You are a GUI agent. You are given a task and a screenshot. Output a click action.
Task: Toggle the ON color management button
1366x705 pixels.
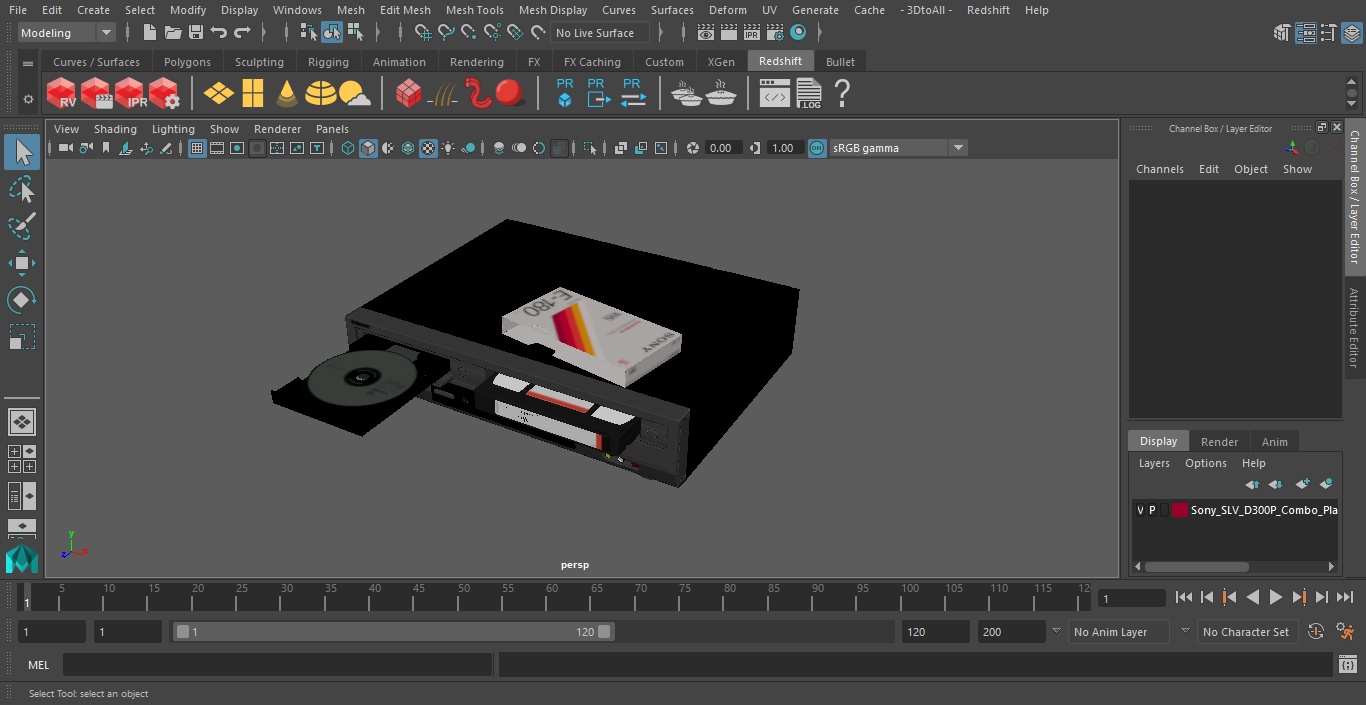[x=817, y=148]
